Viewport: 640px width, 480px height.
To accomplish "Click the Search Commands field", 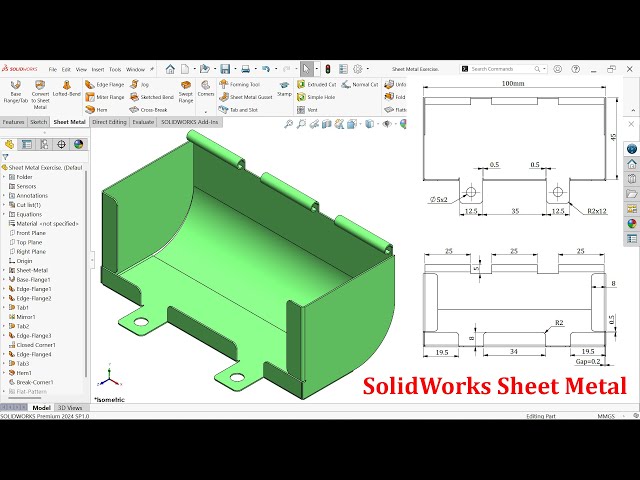I will pos(502,69).
